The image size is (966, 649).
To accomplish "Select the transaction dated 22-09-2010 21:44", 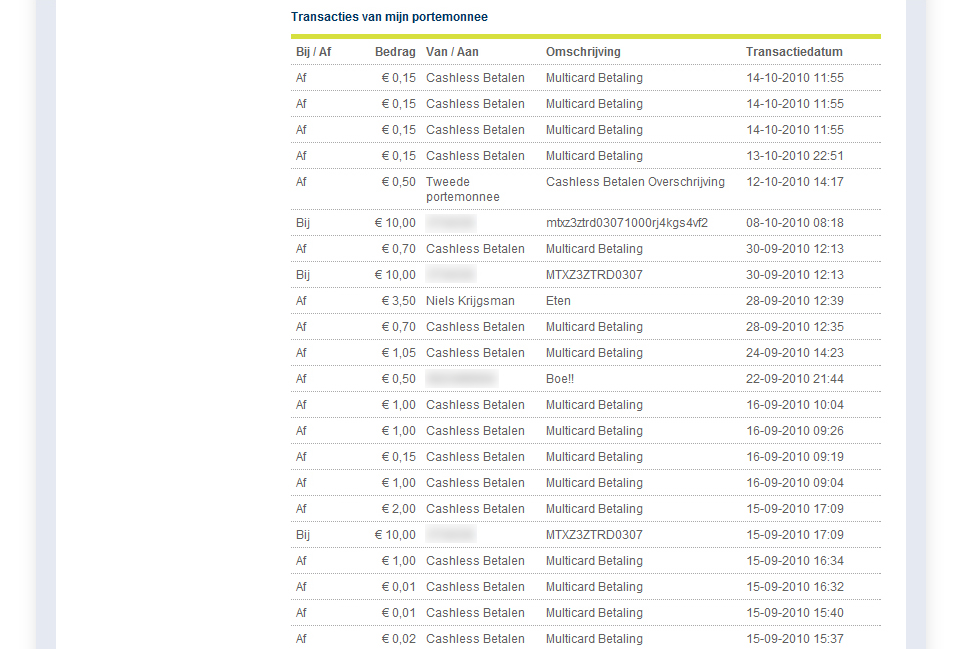I will click(795, 379).
